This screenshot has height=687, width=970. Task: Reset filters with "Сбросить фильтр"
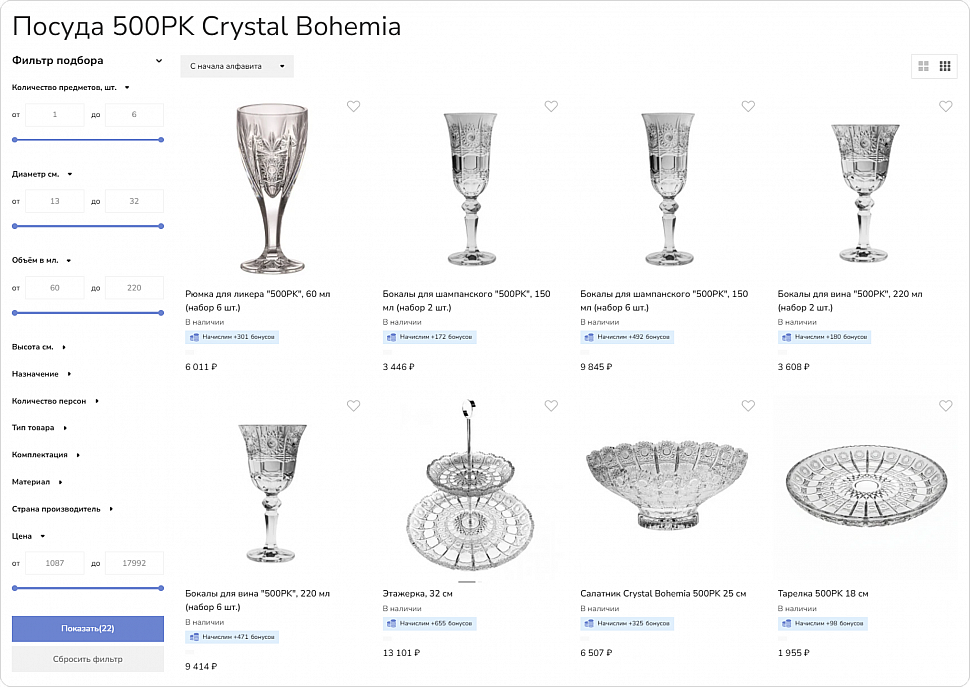point(88,659)
